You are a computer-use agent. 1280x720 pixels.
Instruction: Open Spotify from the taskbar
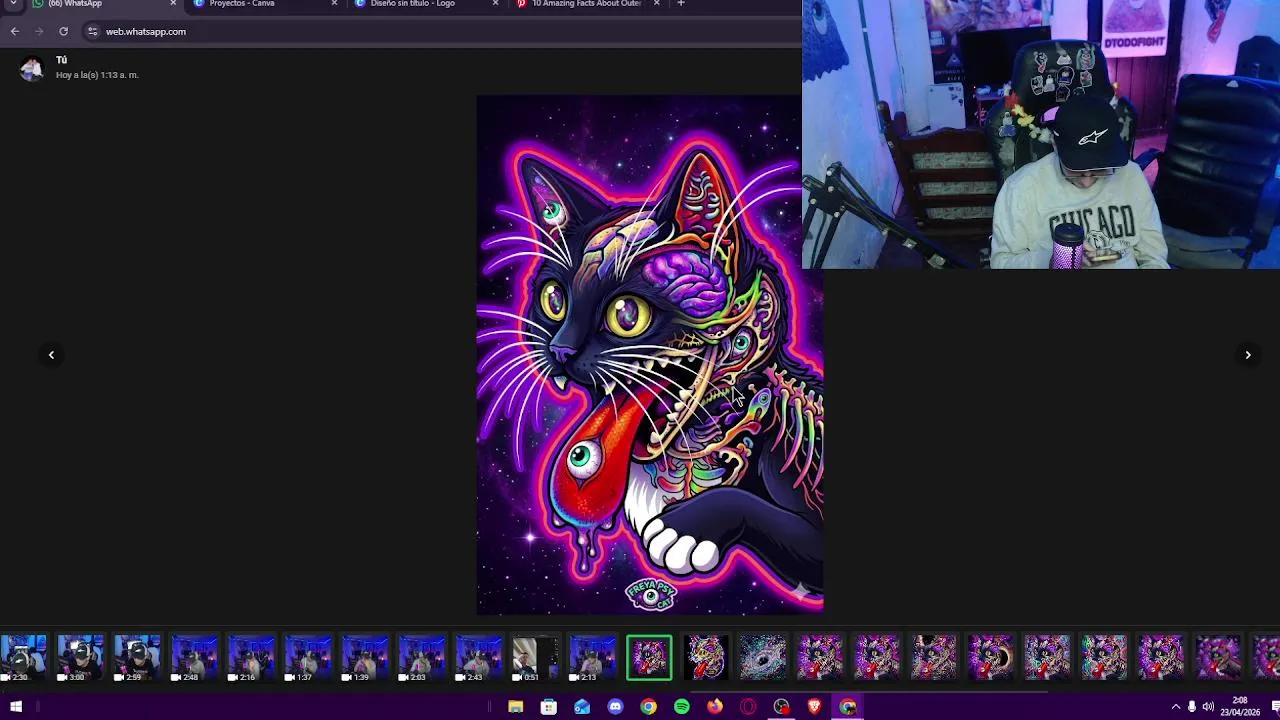[x=682, y=707]
